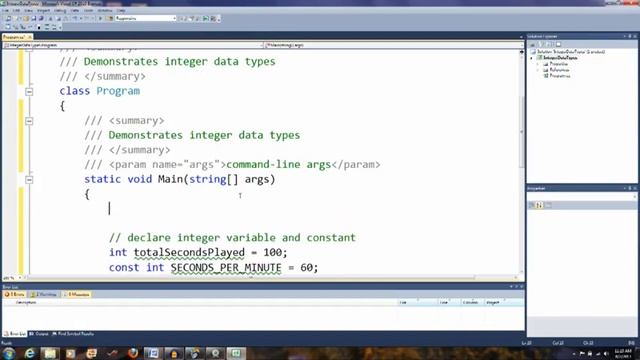Click the SECONDS_PER_MINUTE constant name

coord(226,268)
